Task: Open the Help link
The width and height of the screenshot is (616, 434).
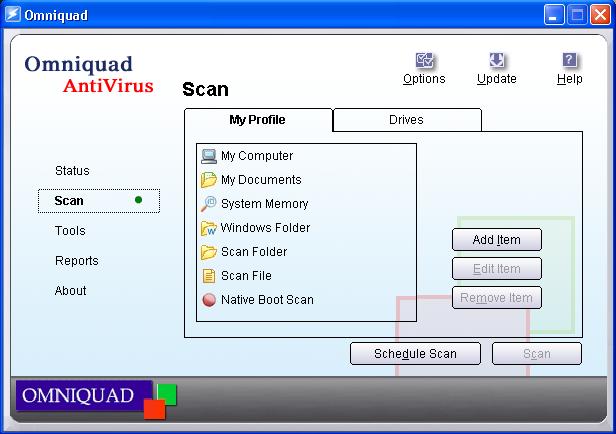Action: (569, 79)
